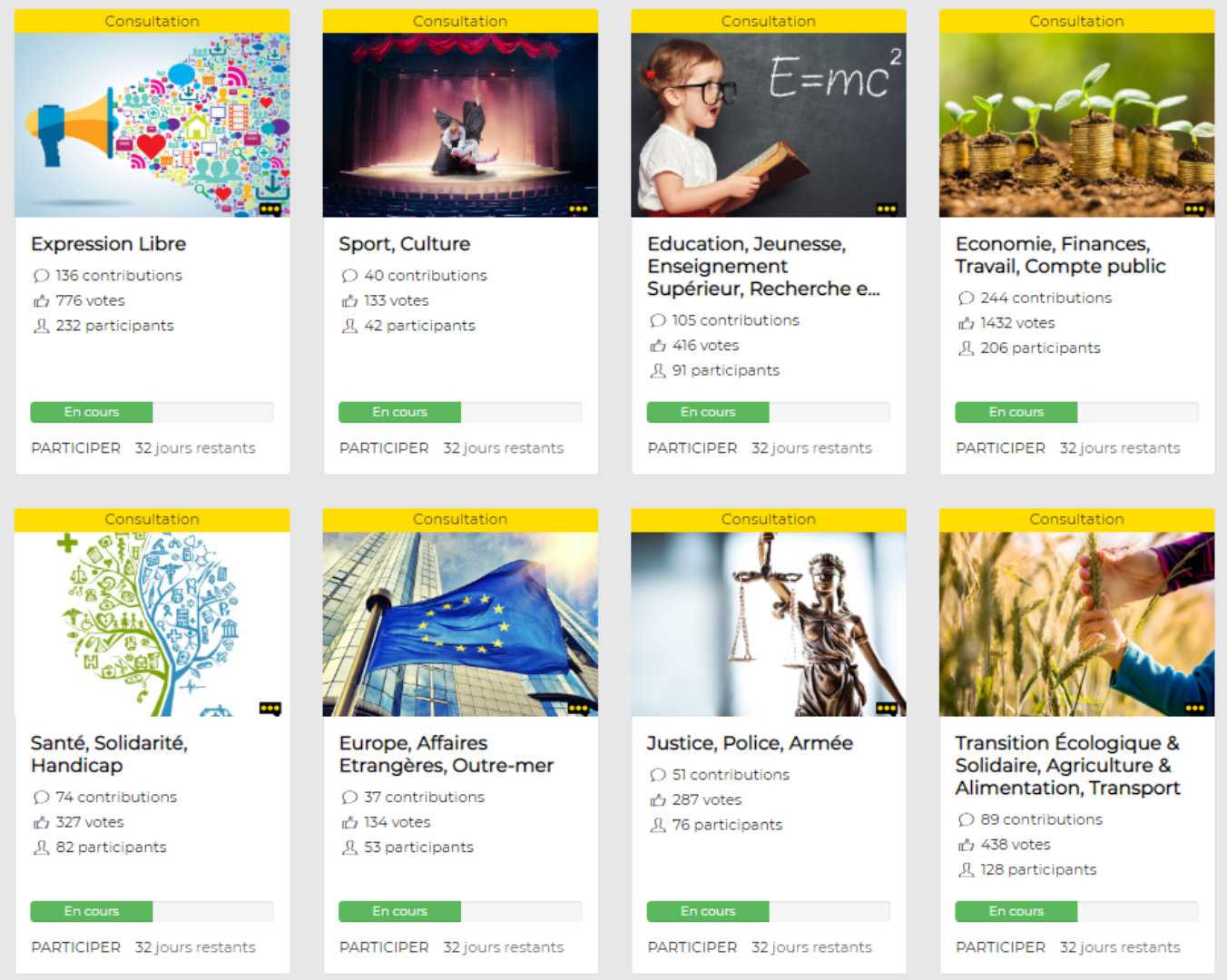The image size is (1227, 980).
Task: Click bubble icon beside 105 contributions
Action: [658, 320]
